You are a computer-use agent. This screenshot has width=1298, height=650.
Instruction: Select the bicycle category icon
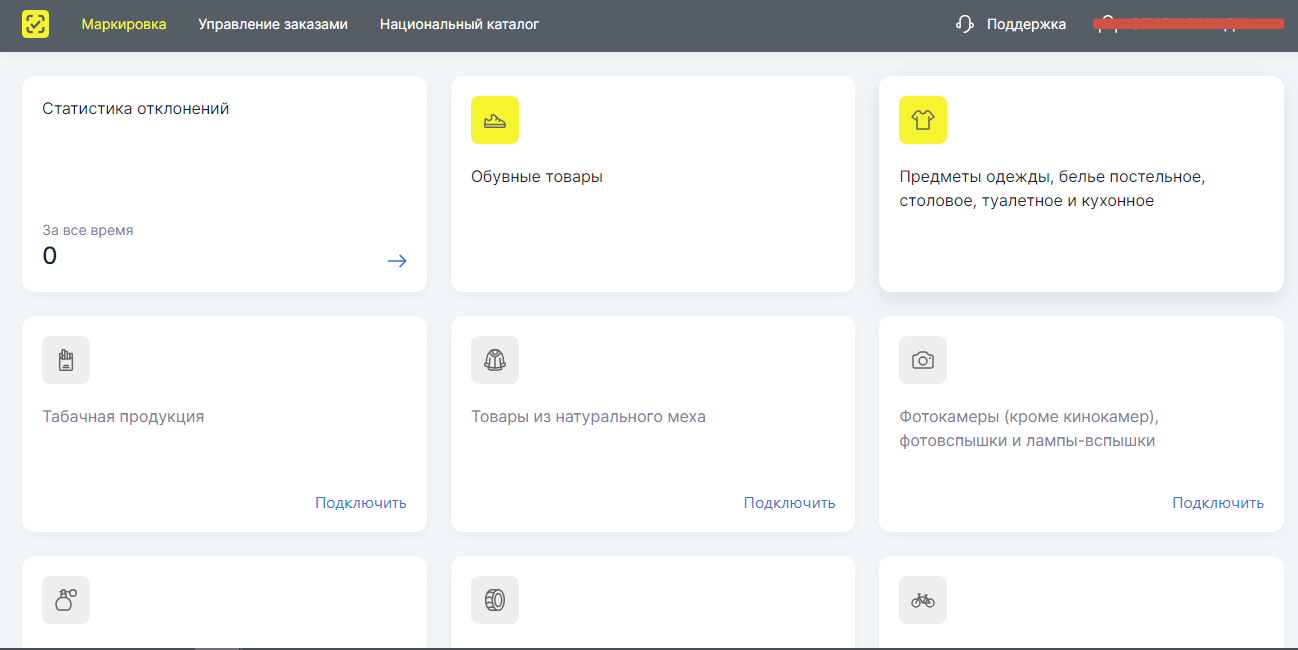pos(922,600)
